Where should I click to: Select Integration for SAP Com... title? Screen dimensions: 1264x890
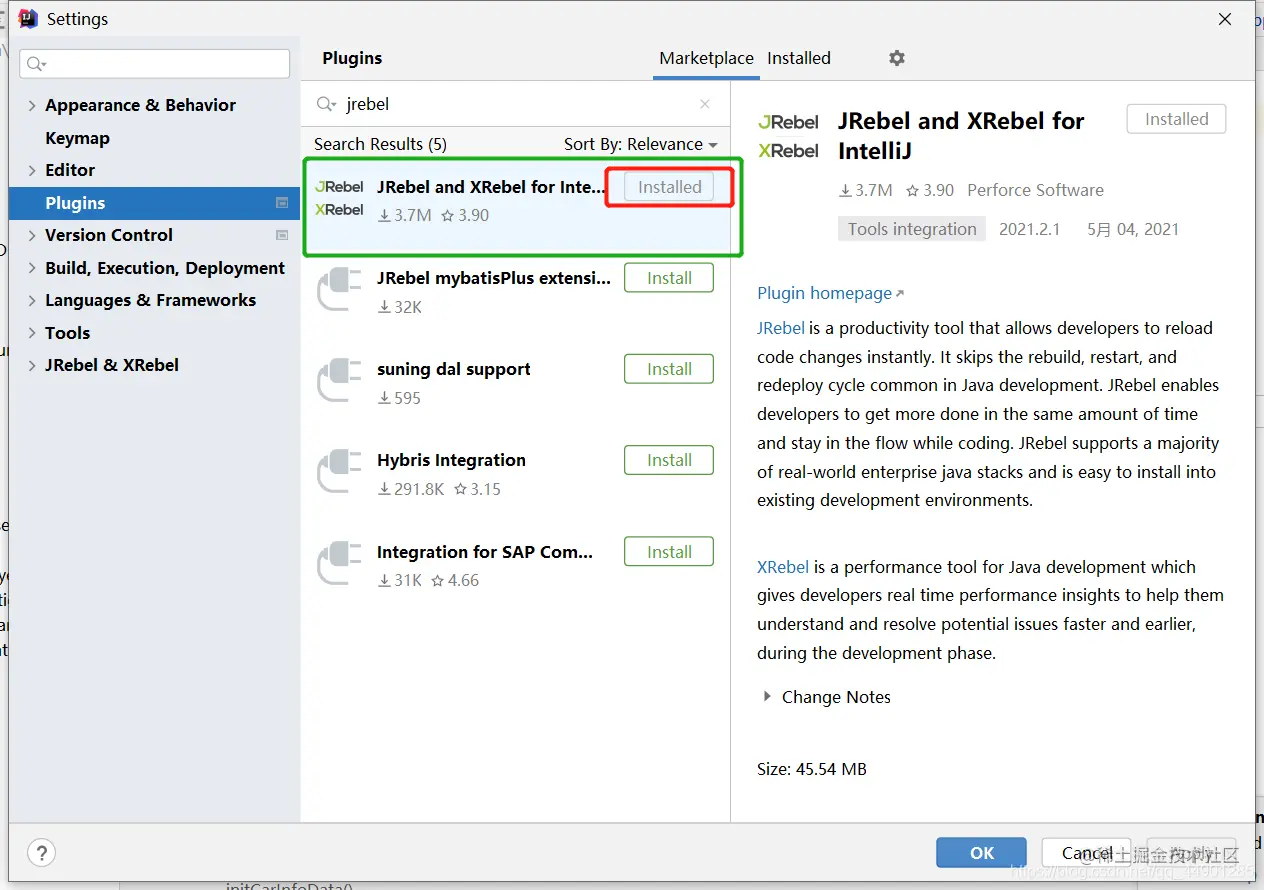(485, 552)
